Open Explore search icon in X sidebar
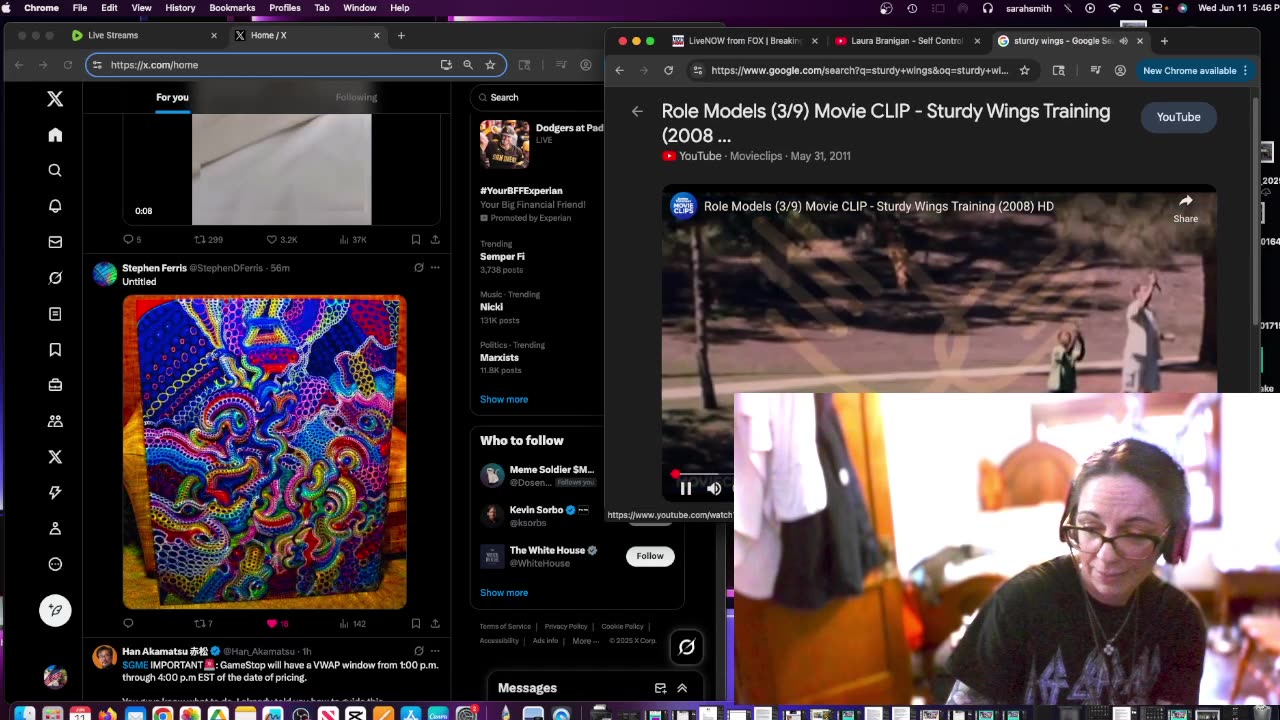 click(55, 170)
